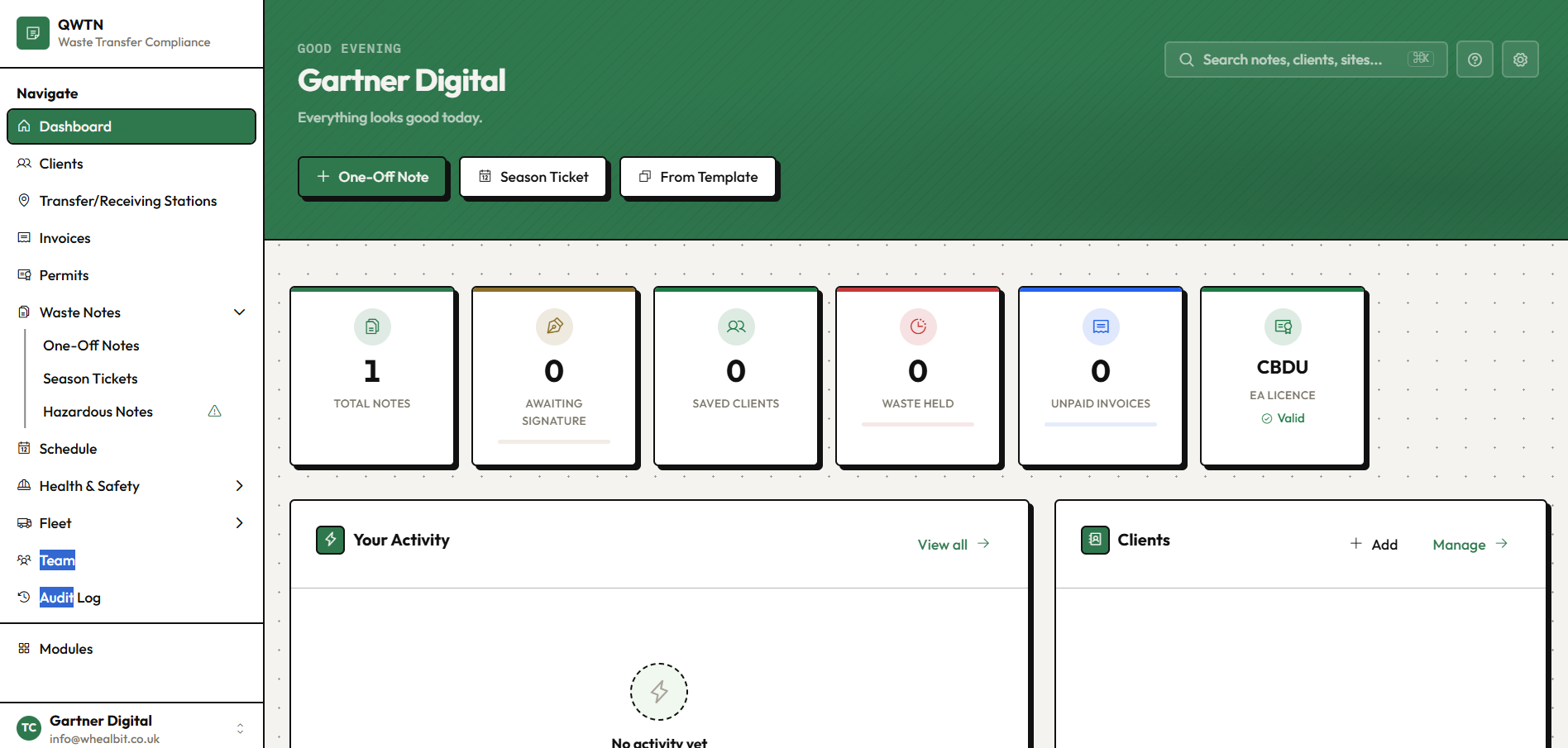The height and width of the screenshot is (748, 1568).
Task: Open the account switcher arrows
Action: pyautogui.click(x=240, y=728)
